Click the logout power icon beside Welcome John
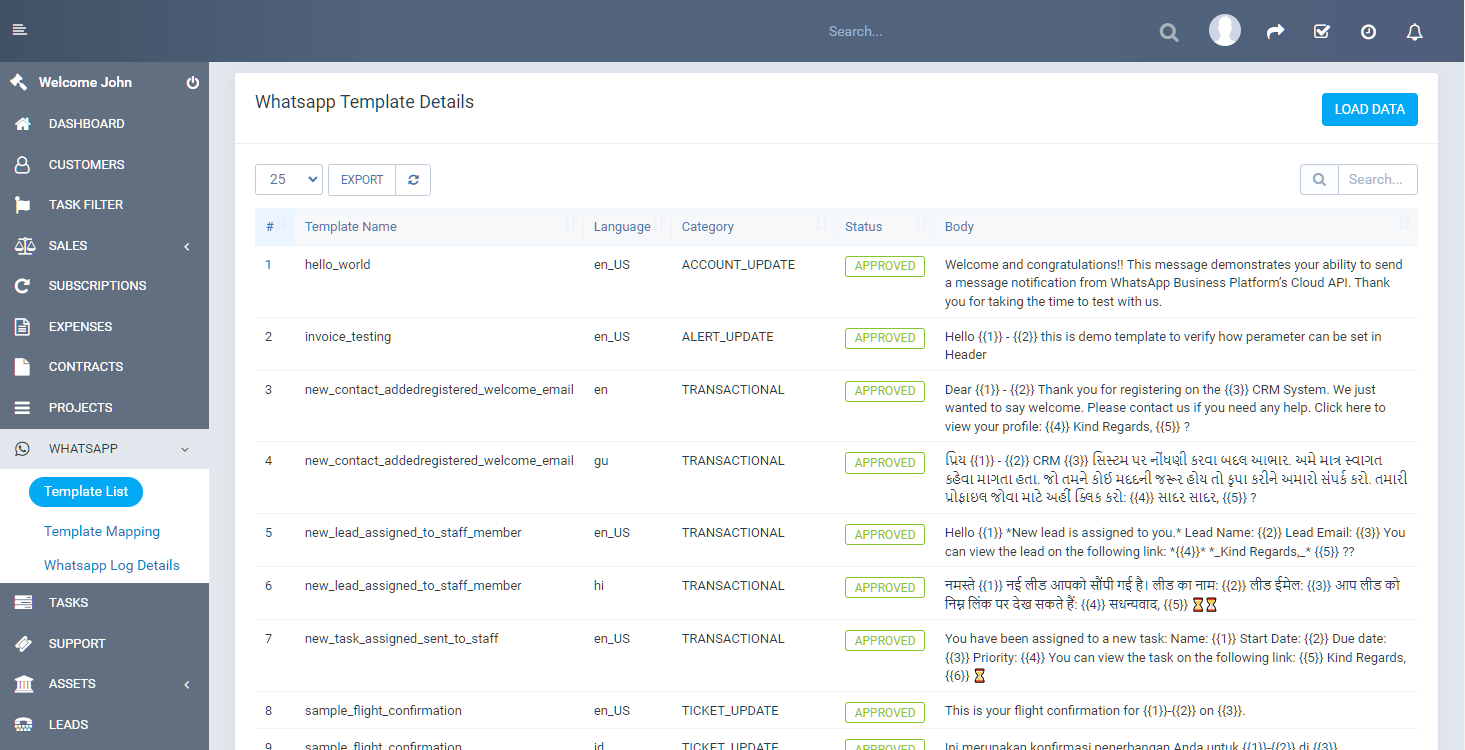Viewport: 1465px width, 750px height. (x=193, y=83)
